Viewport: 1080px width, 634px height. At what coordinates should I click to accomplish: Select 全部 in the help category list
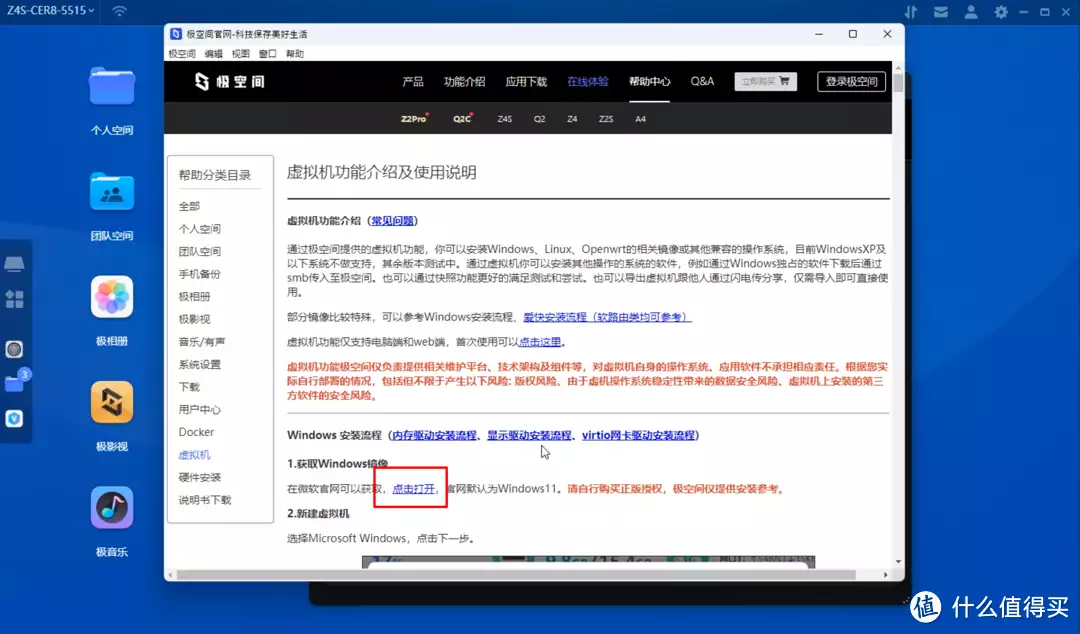coord(189,206)
